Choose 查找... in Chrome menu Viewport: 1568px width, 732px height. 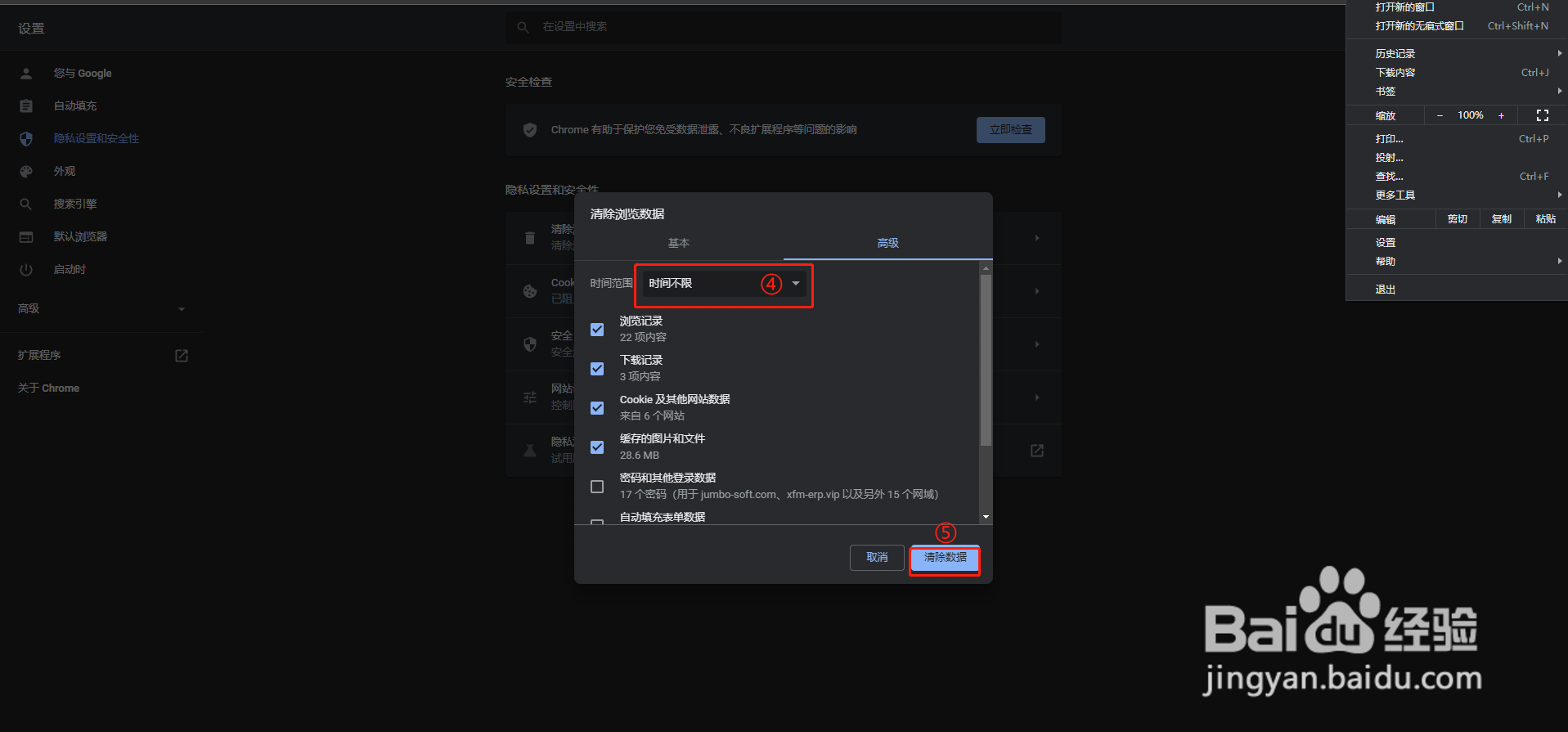(1457, 177)
